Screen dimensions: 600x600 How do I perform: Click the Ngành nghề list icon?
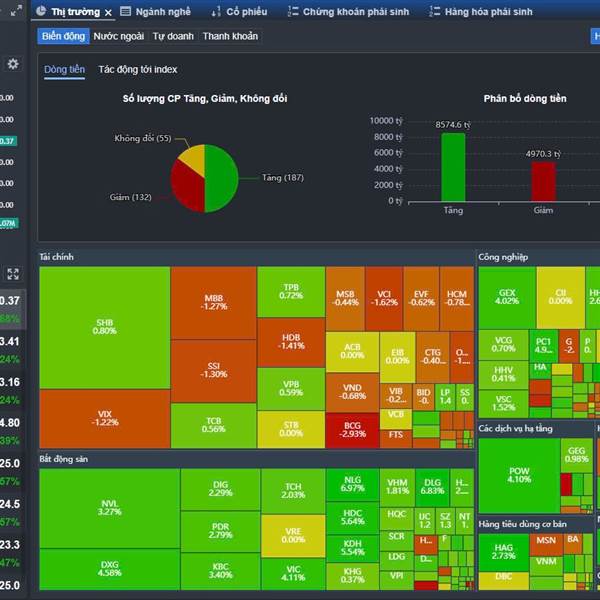(126, 11)
